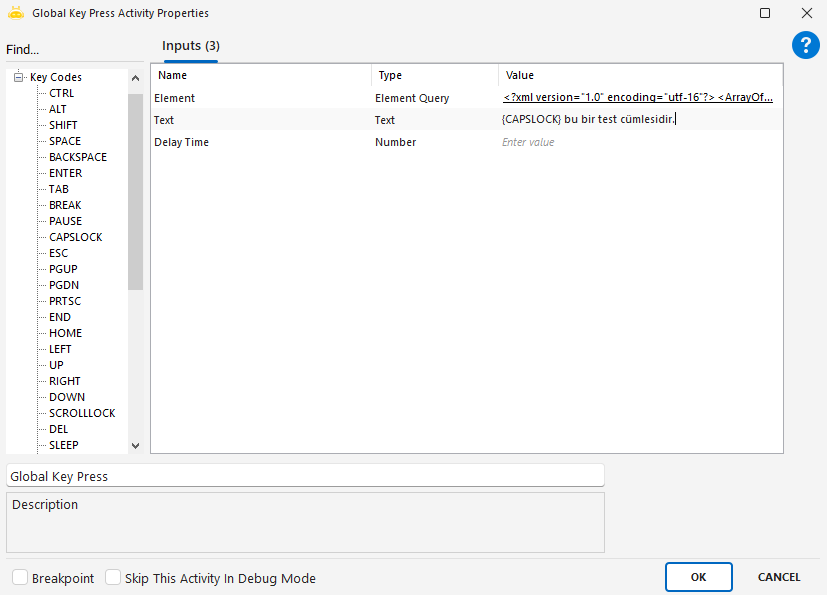Maximize the properties dialog window
The width and height of the screenshot is (827, 595).
click(765, 13)
